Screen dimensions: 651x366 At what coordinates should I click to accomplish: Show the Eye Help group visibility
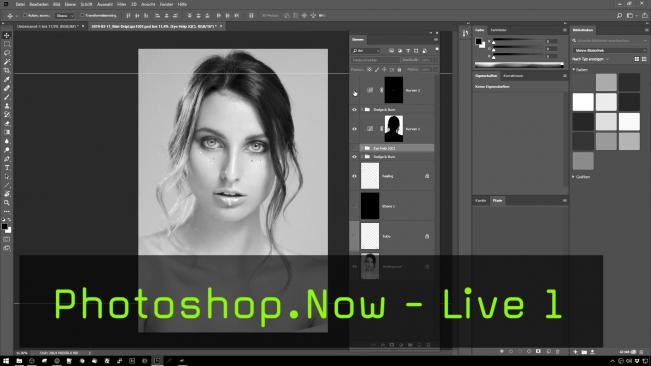tap(355, 148)
